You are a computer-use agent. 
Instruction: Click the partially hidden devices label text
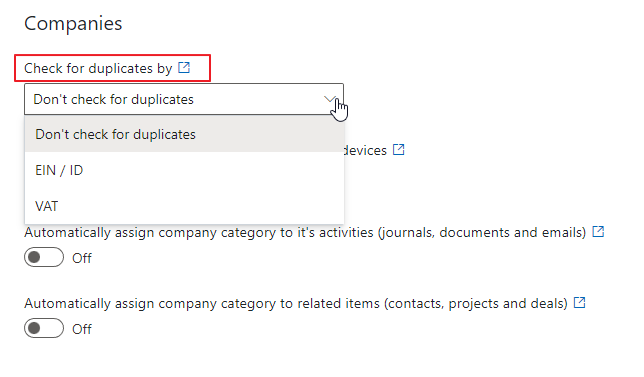coord(366,150)
